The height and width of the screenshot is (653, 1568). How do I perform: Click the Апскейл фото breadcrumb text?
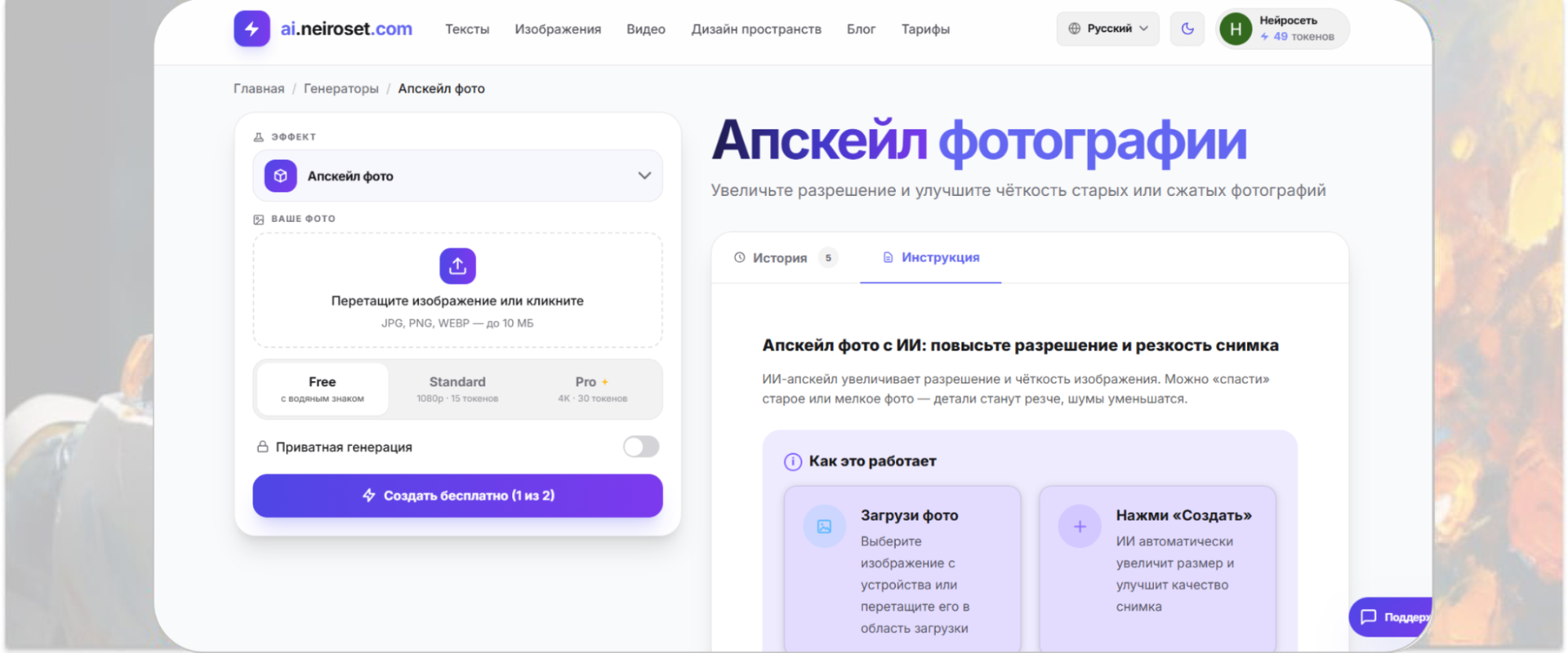point(441,89)
